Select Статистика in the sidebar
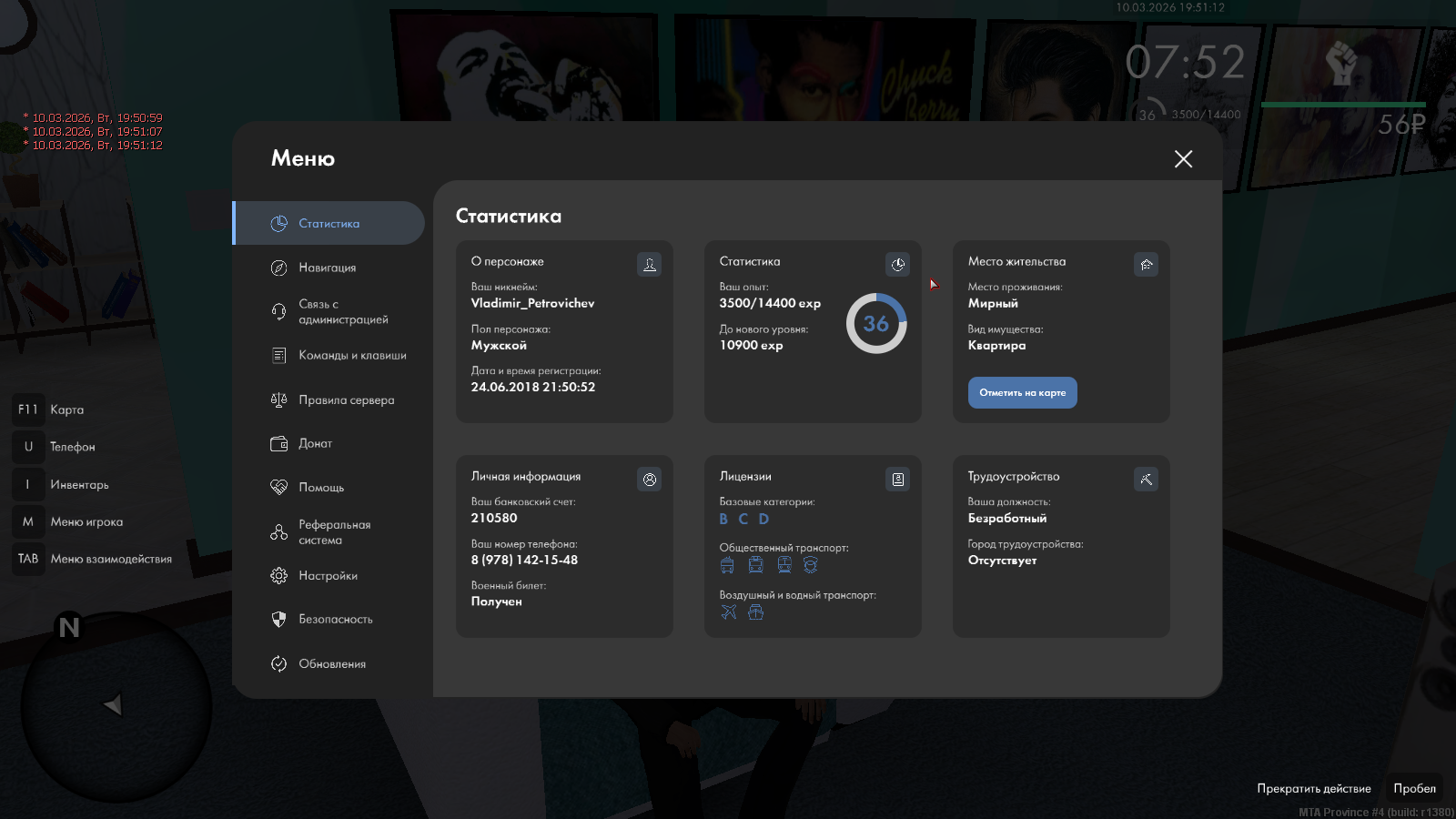1456x819 pixels. 329,224
